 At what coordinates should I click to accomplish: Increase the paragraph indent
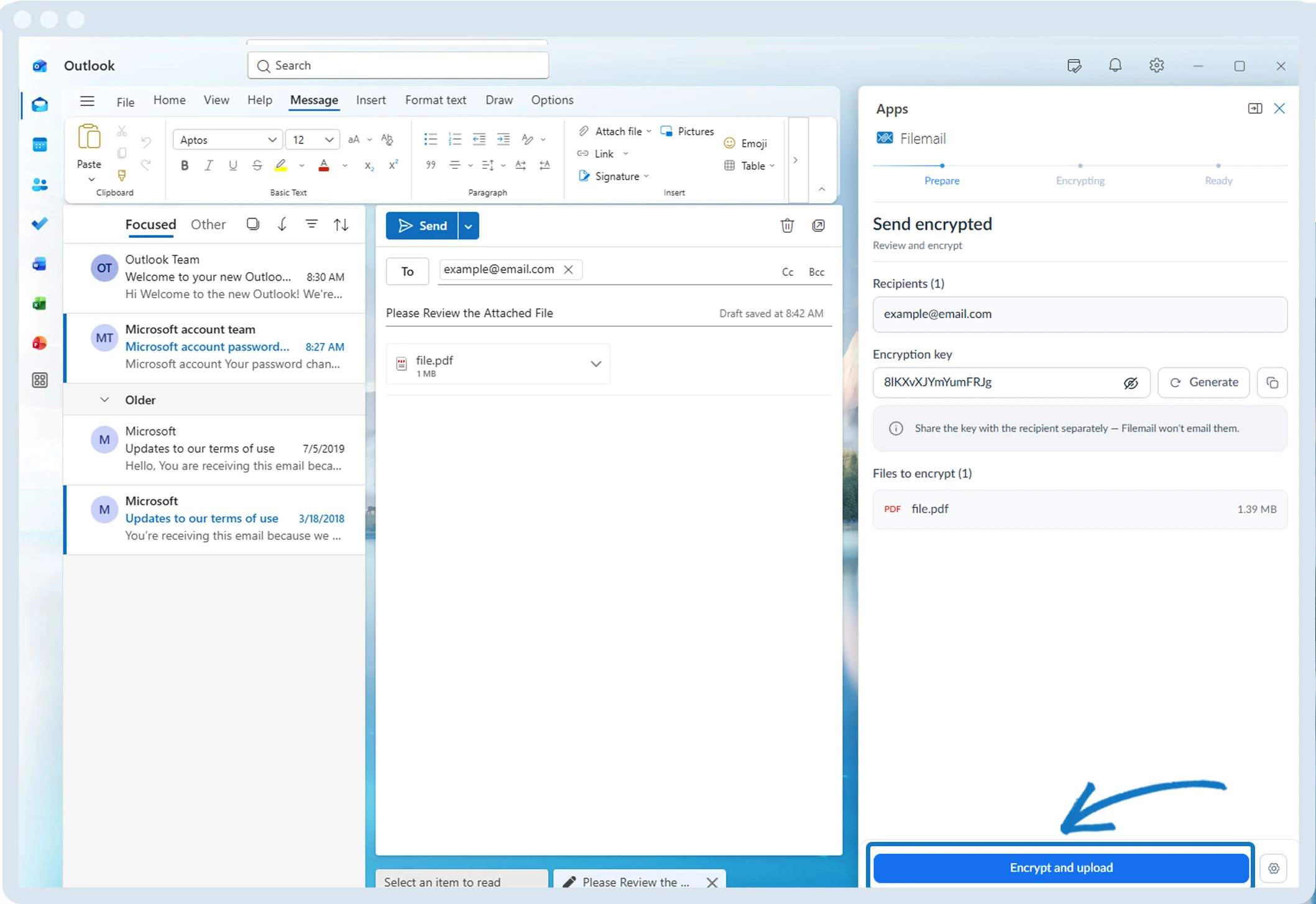coord(504,139)
